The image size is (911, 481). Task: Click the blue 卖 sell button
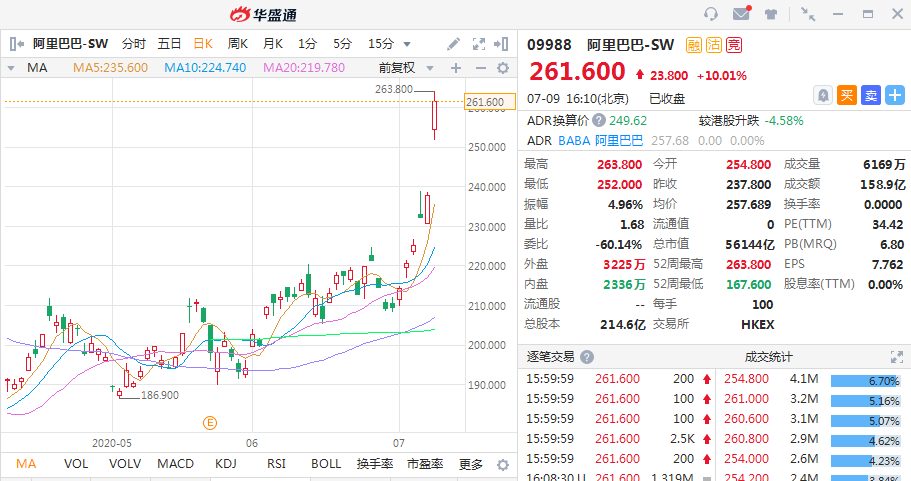pyautogui.click(x=870, y=96)
